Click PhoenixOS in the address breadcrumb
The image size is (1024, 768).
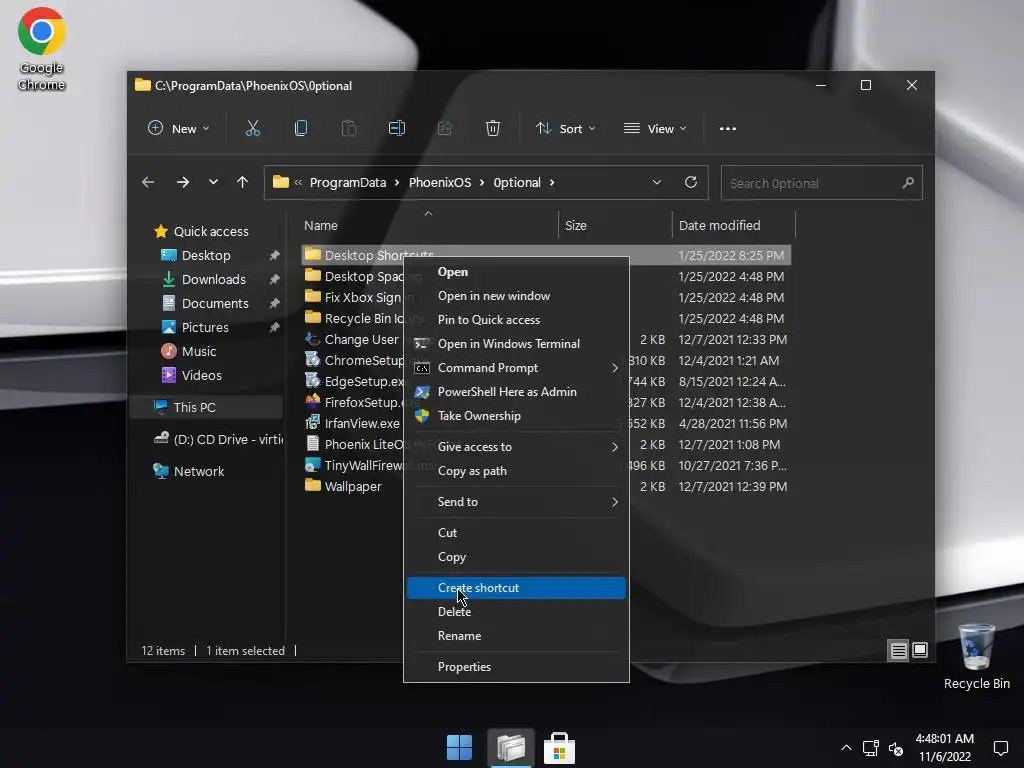(440, 182)
